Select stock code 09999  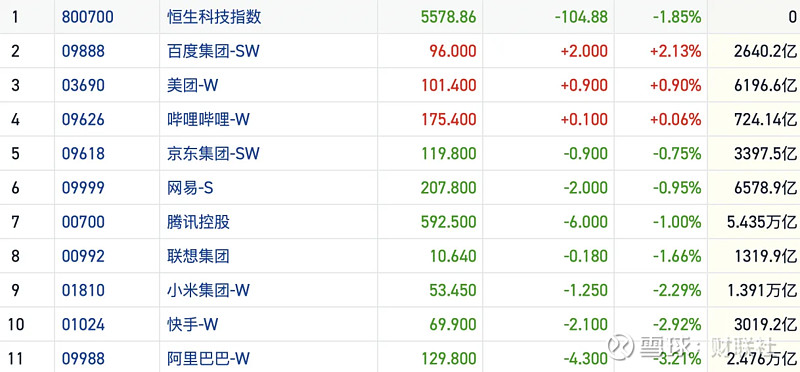pos(83,188)
